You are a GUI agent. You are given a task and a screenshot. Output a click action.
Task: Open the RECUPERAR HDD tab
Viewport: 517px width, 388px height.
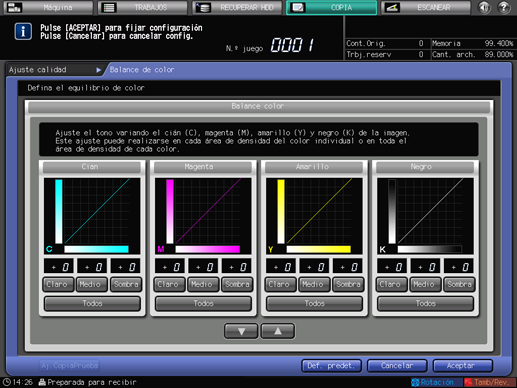click(237, 7)
